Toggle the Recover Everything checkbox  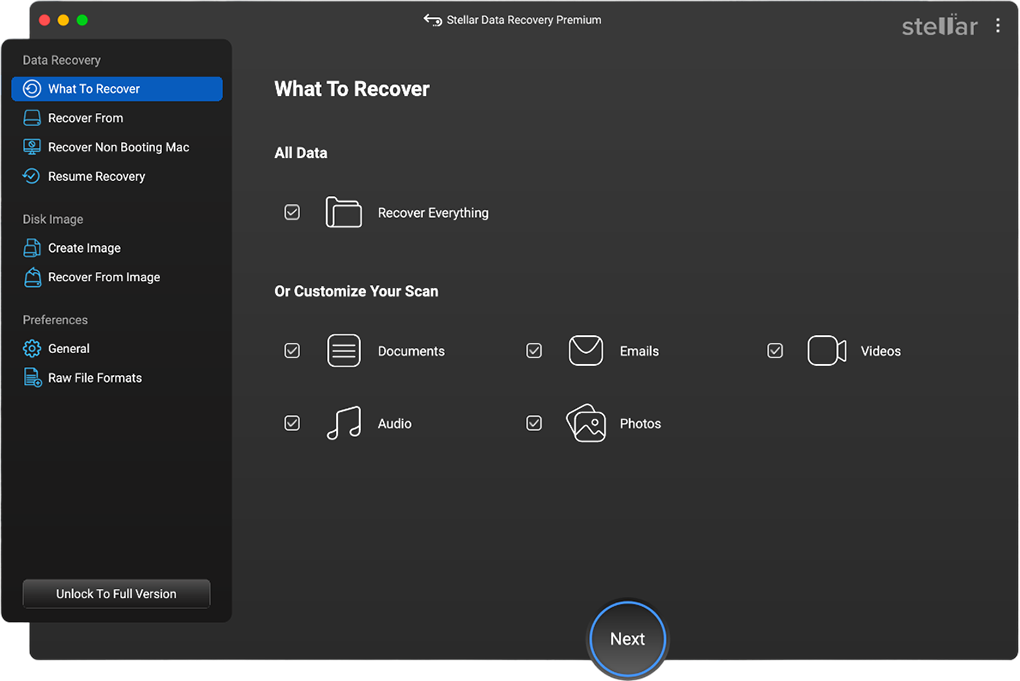click(292, 212)
